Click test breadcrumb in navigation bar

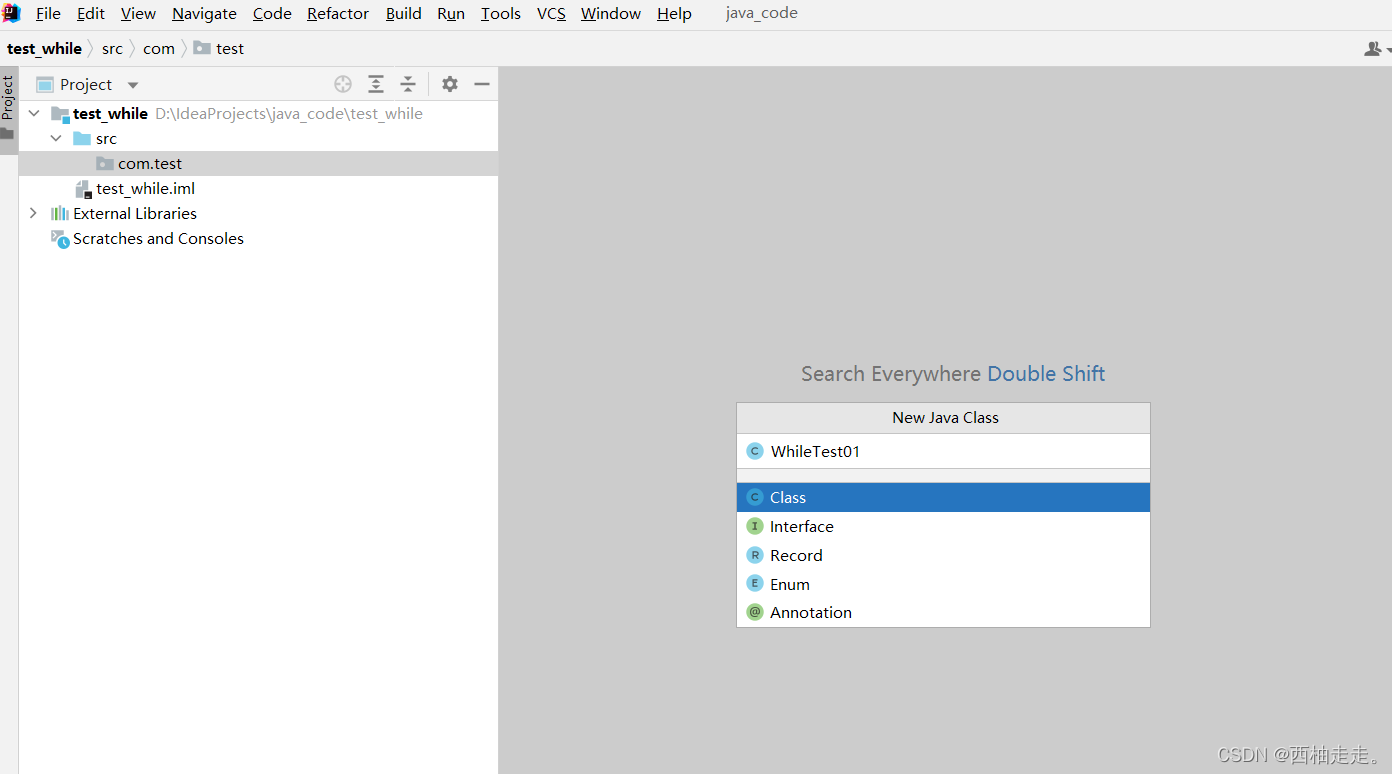pos(219,48)
